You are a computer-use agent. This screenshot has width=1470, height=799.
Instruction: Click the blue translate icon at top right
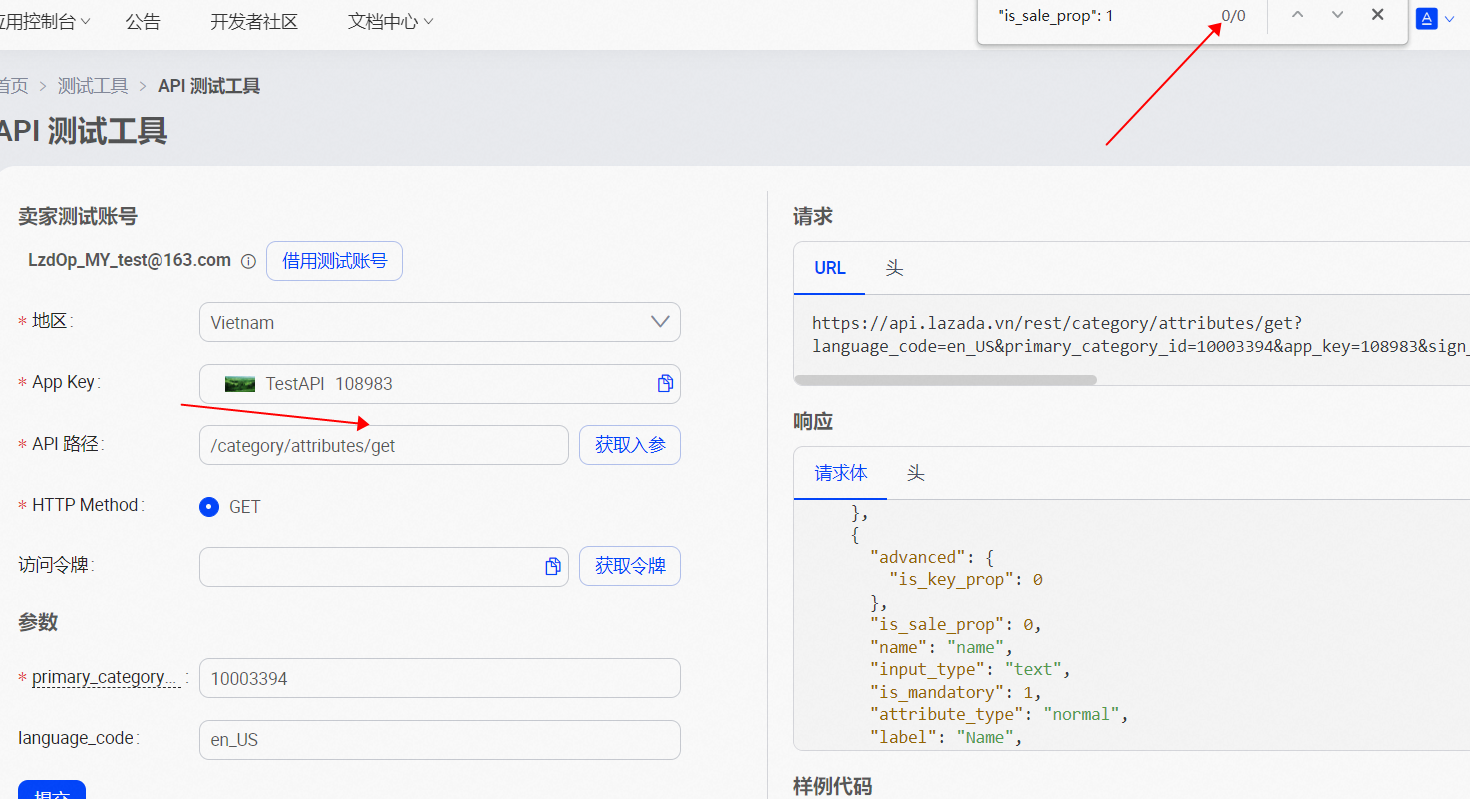[x=1427, y=18]
